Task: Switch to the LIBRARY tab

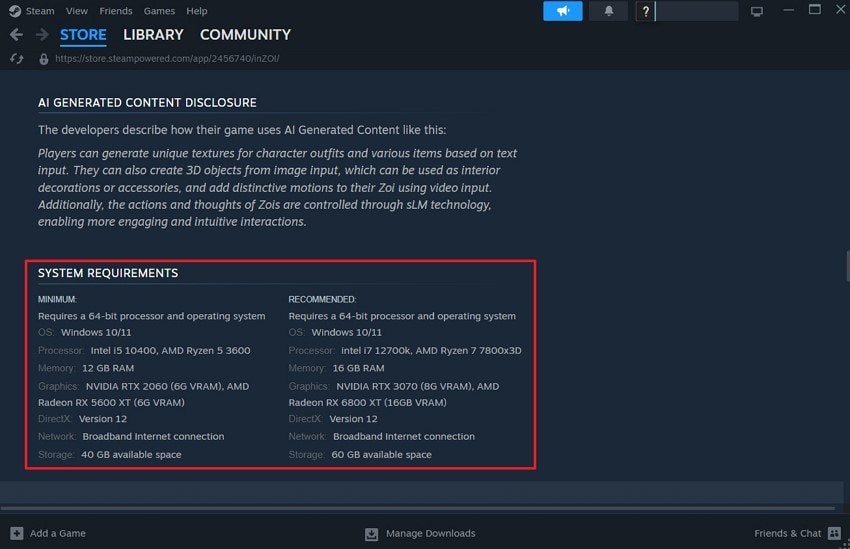Action: click(x=153, y=35)
